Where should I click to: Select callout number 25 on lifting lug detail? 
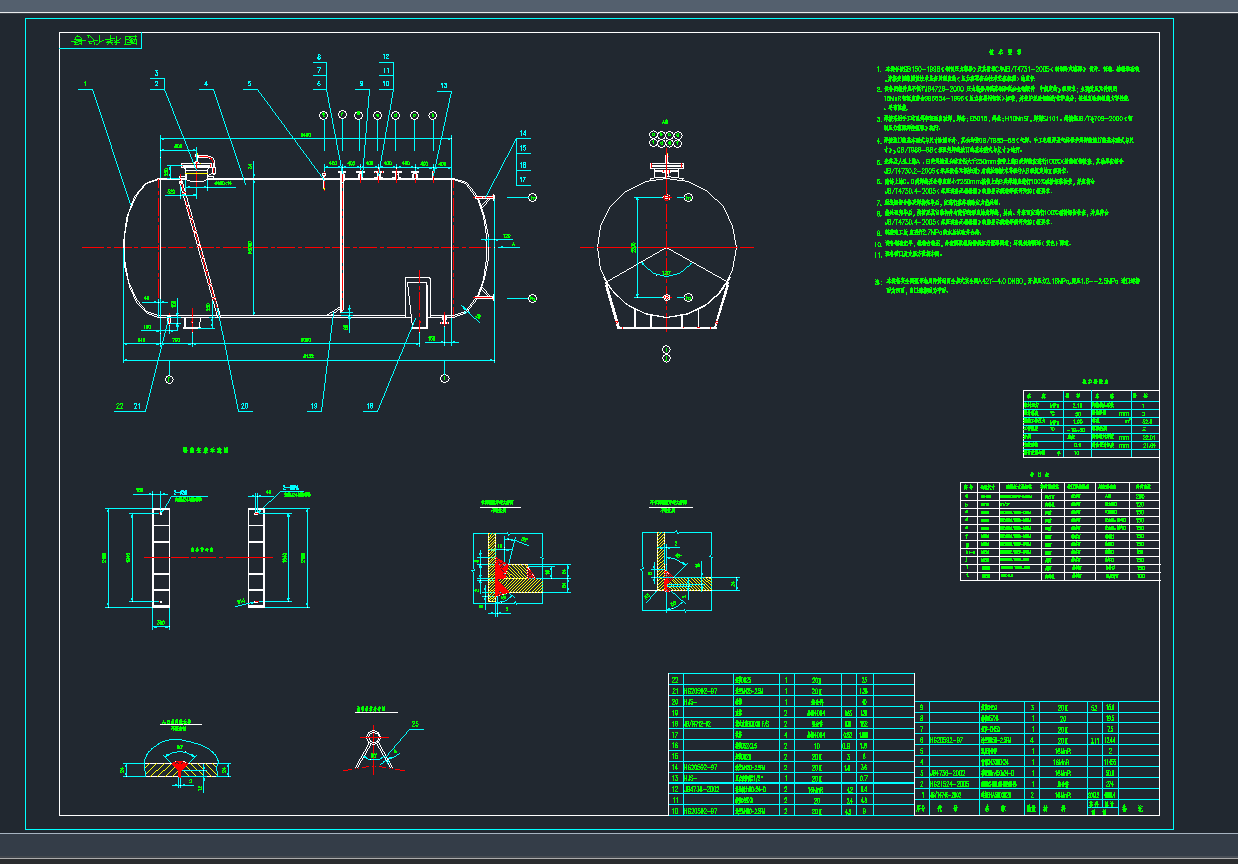[415, 724]
